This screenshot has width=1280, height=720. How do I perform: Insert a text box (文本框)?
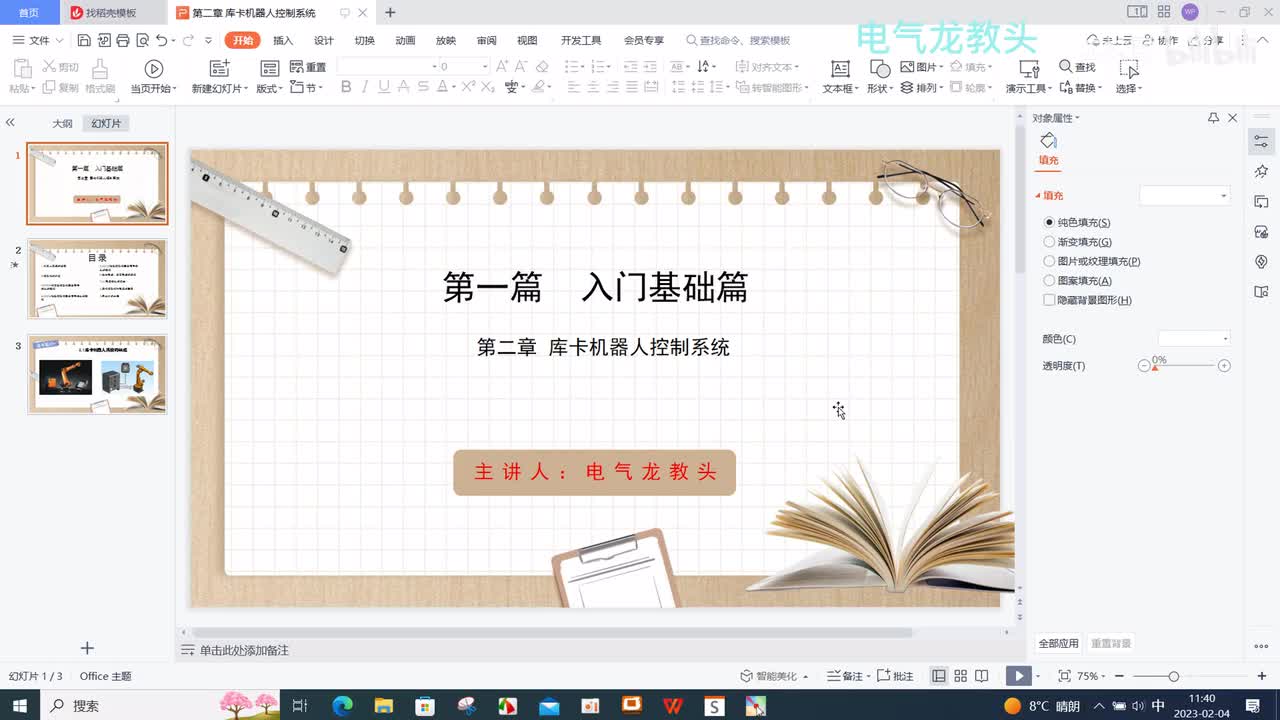click(841, 77)
